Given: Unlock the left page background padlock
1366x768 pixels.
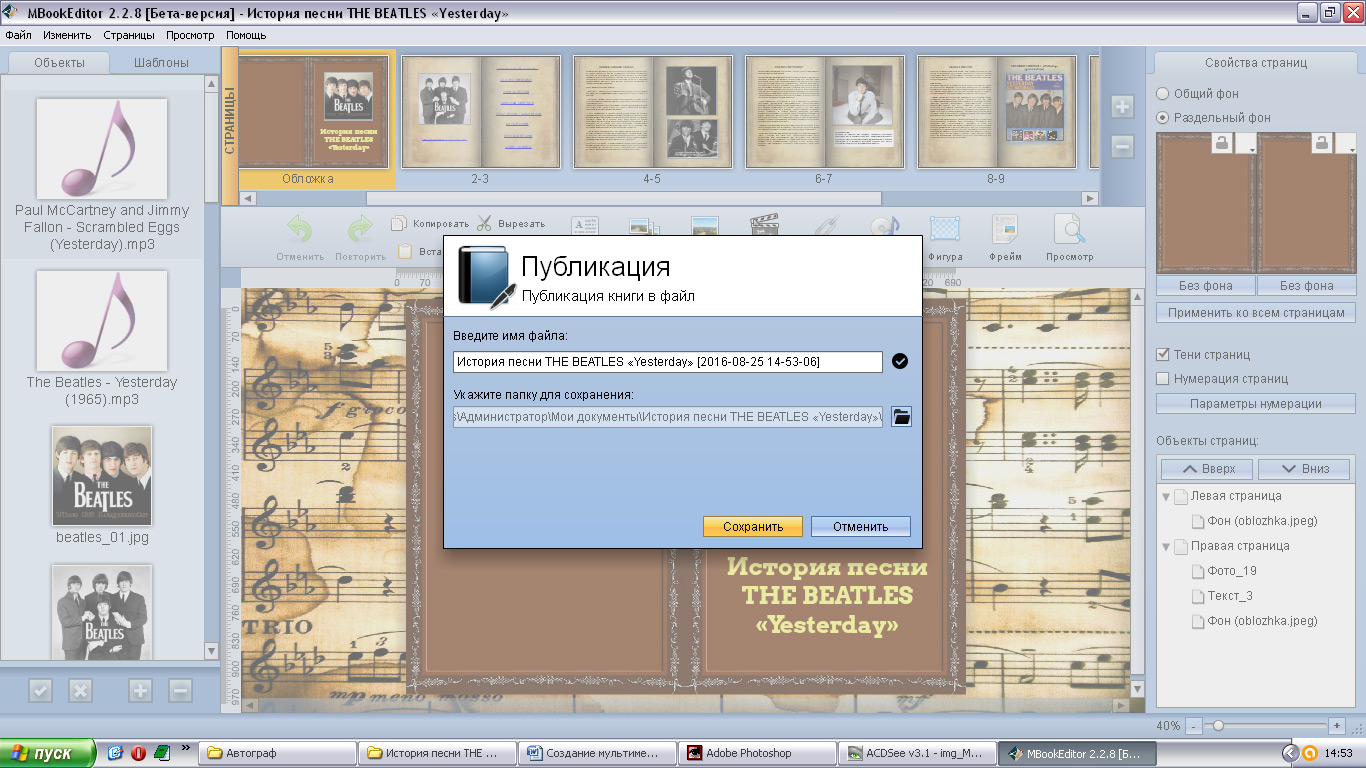Looking at the screenshot, I should [1221, 145].
